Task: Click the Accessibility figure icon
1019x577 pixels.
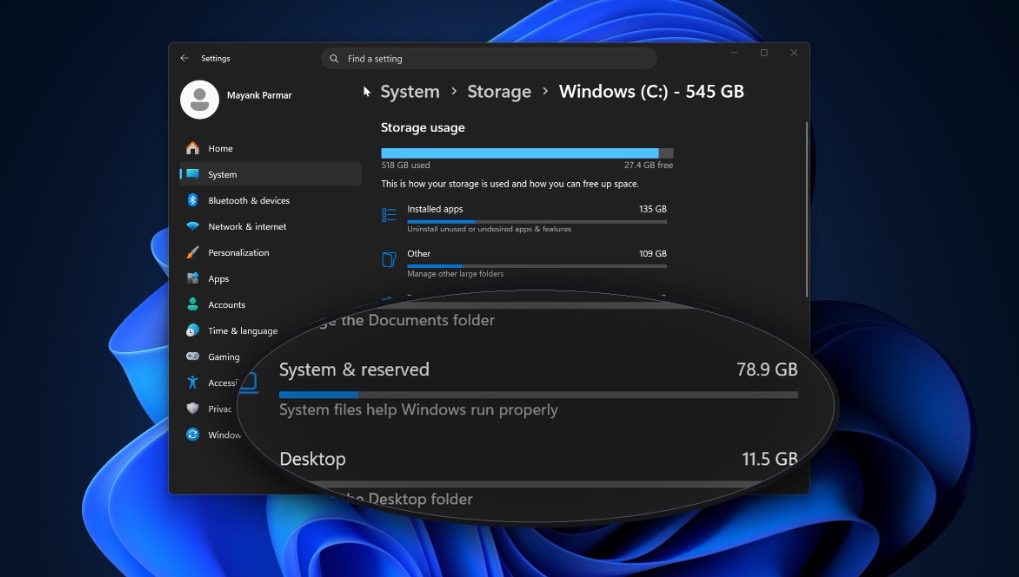Action: [x=192, y=382]
